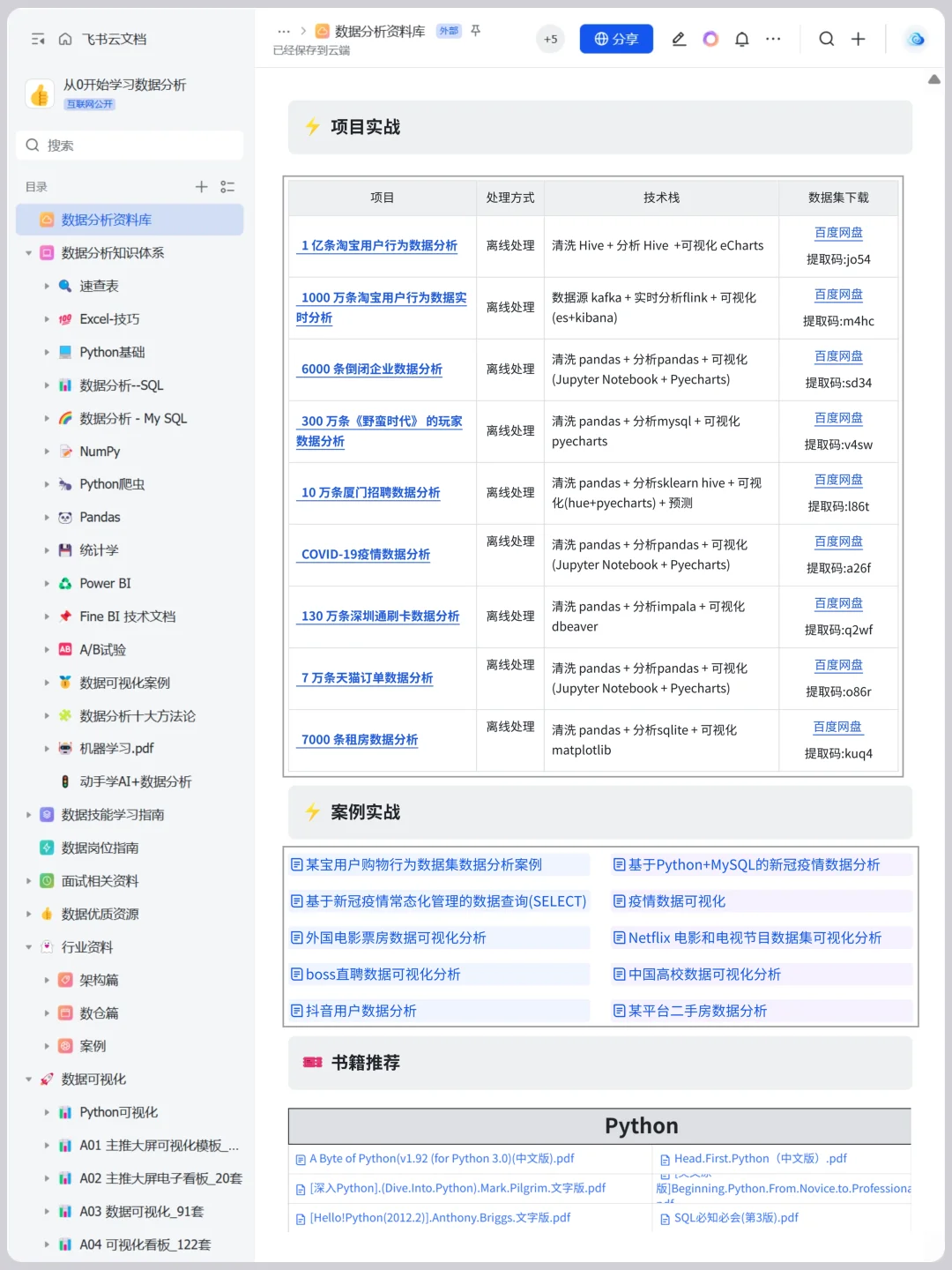Open Fine BI 技术文档 in the sidebar

[x=130, y=616]
